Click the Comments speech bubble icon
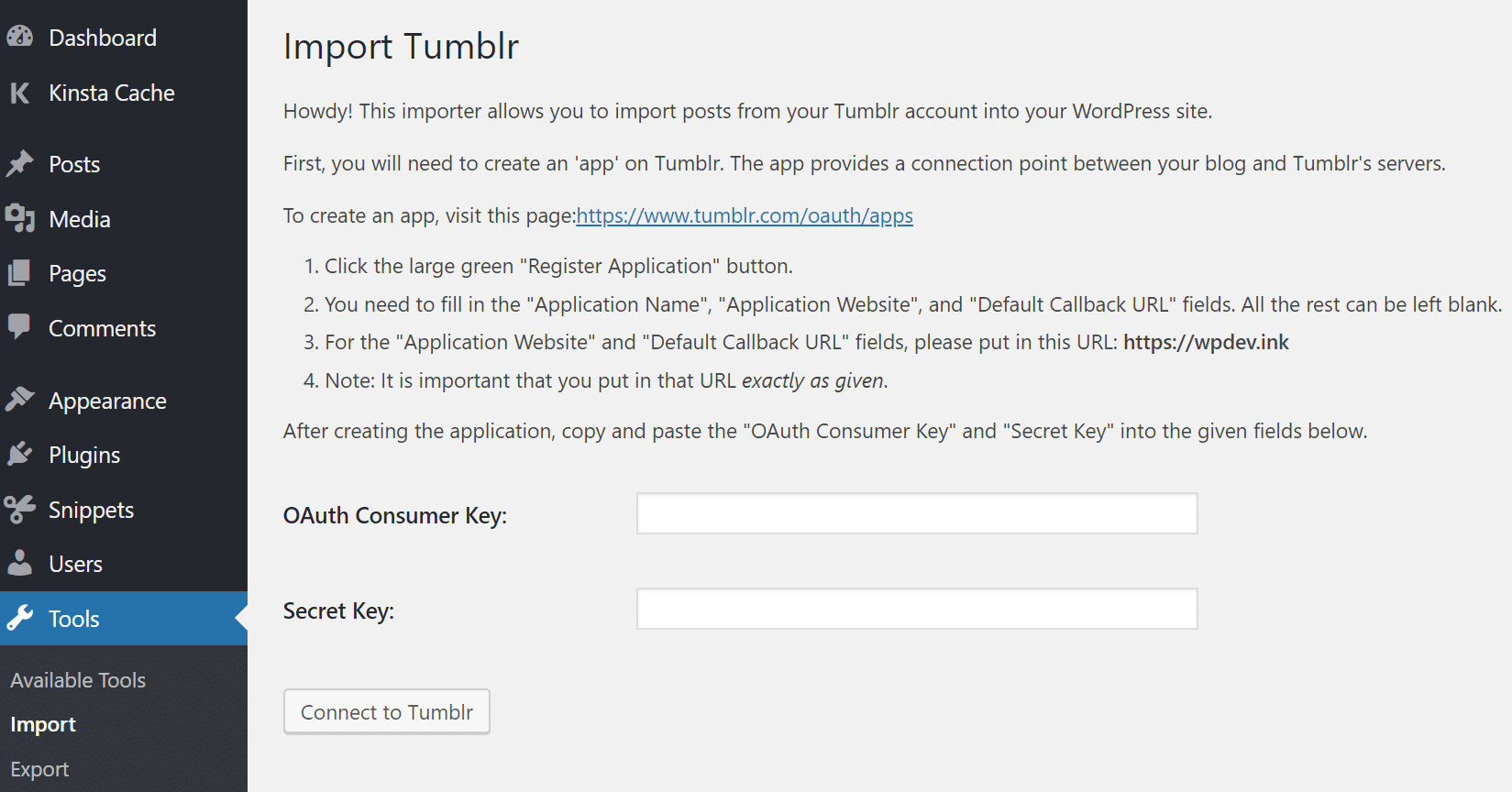This screenshot has width=1512, height=792. [x=20, y=327]
